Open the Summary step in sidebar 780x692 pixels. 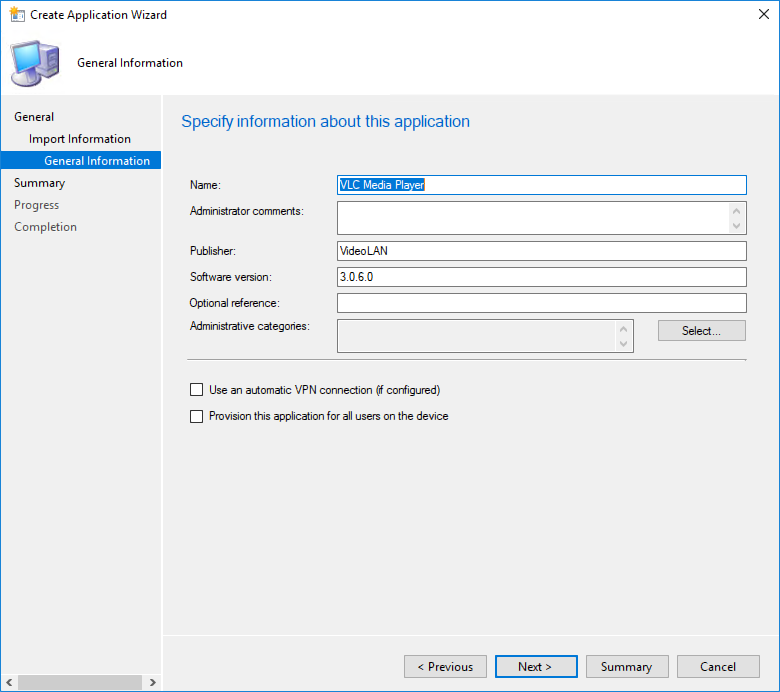click(x=39, y=183)
